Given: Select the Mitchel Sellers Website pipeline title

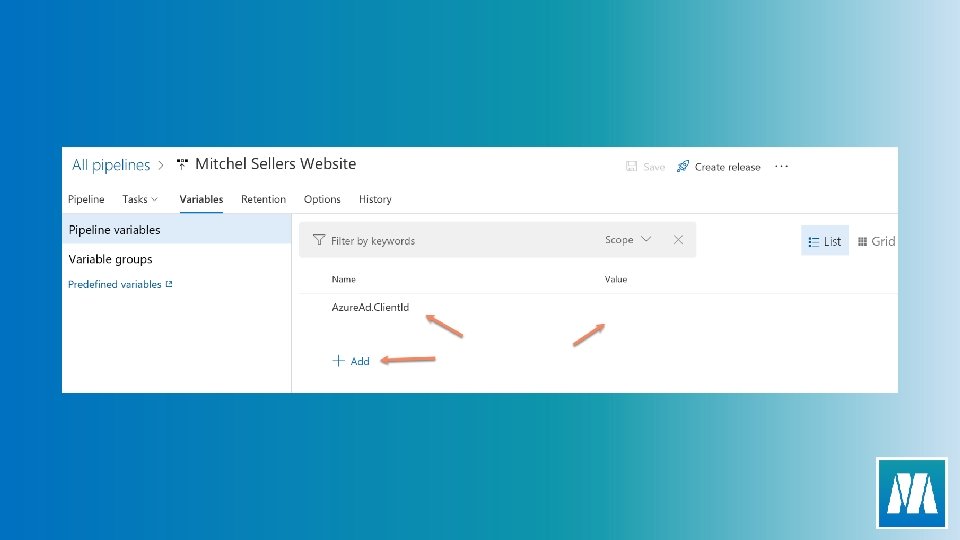Looking at the screenshot, I should [276, 164].
